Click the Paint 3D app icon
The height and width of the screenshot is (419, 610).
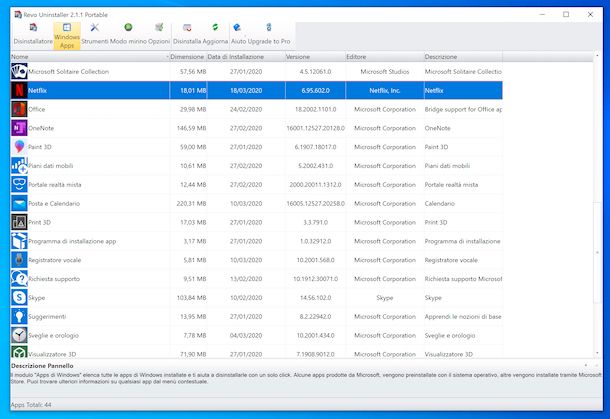[19, 147]
